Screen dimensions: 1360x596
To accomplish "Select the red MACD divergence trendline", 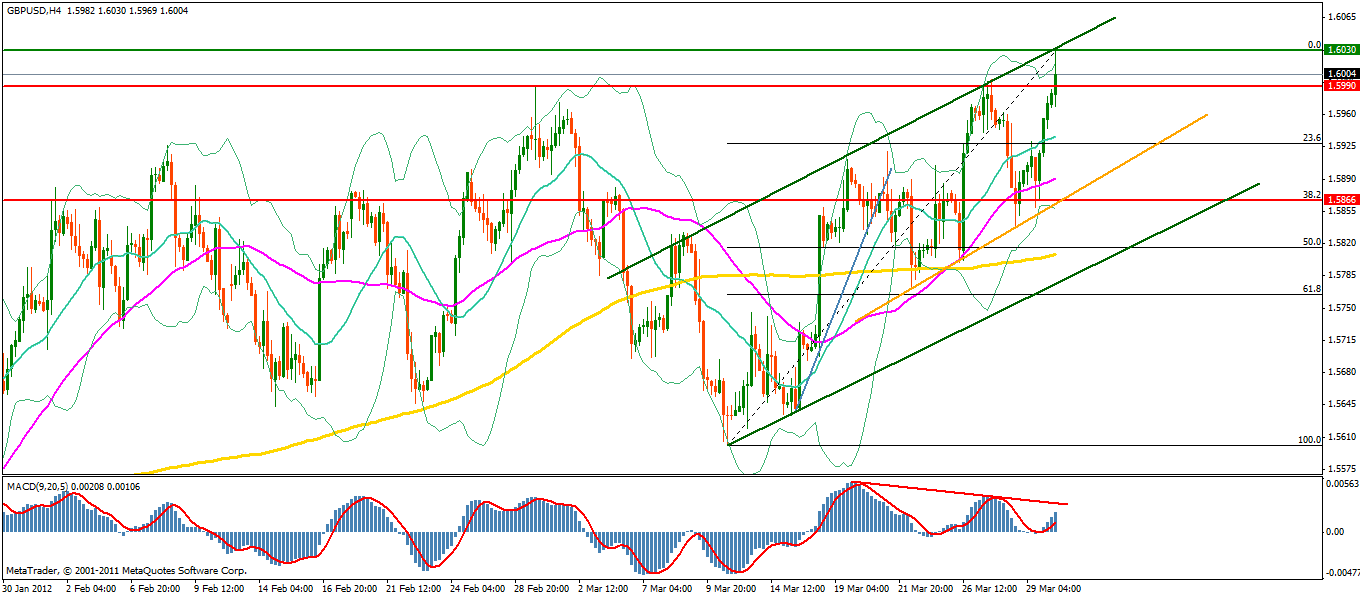I will 960,493.
